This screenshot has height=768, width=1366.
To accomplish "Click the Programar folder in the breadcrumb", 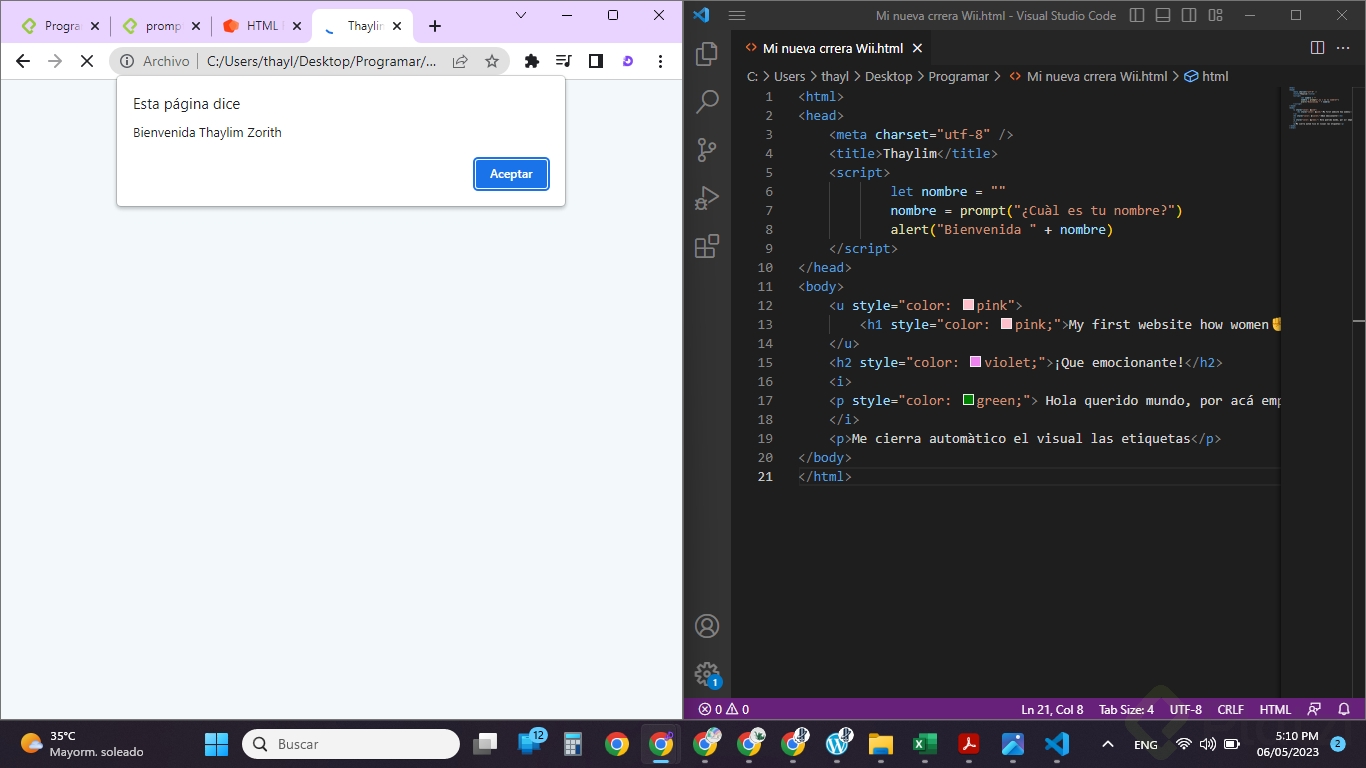I will (x=958, y=76).
